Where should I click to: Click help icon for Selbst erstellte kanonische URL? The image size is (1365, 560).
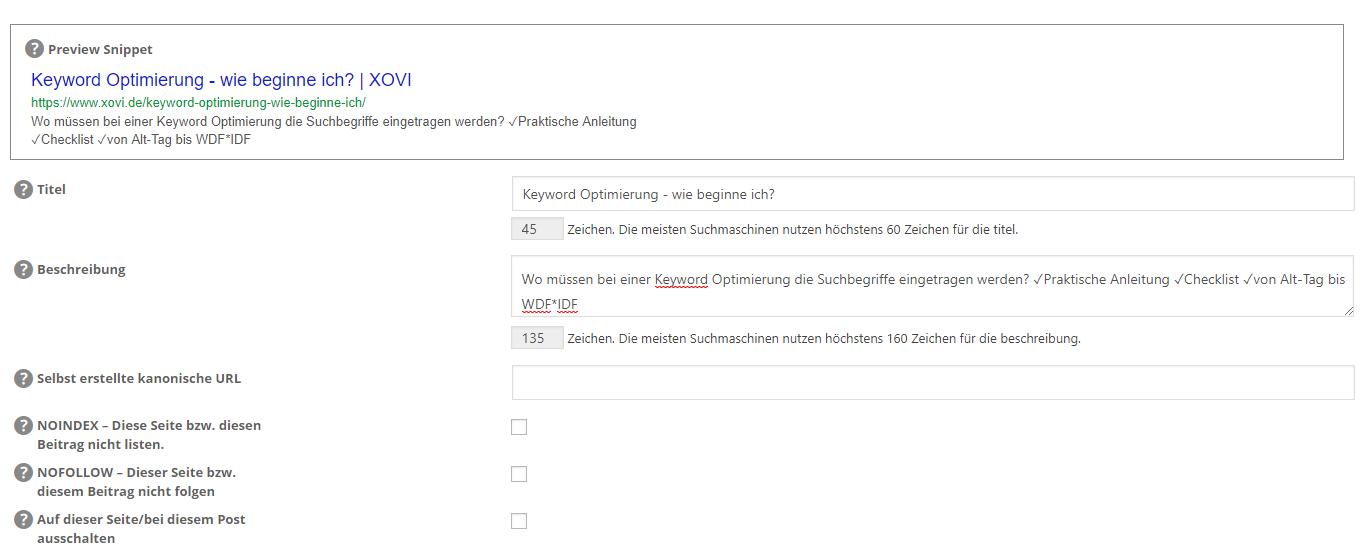[23, 379]
